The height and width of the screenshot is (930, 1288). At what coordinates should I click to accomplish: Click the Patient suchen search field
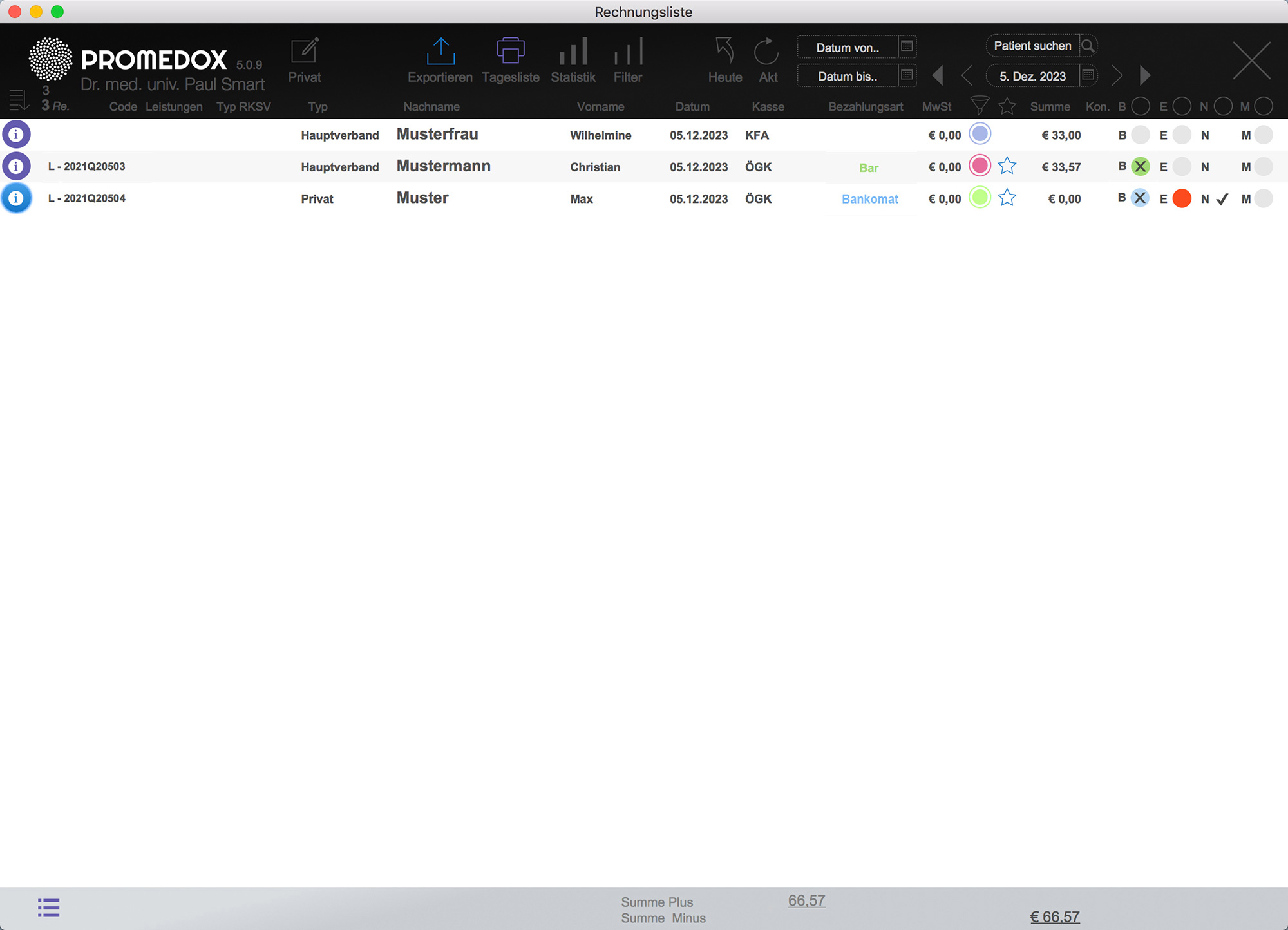(x=1032, y=46)
